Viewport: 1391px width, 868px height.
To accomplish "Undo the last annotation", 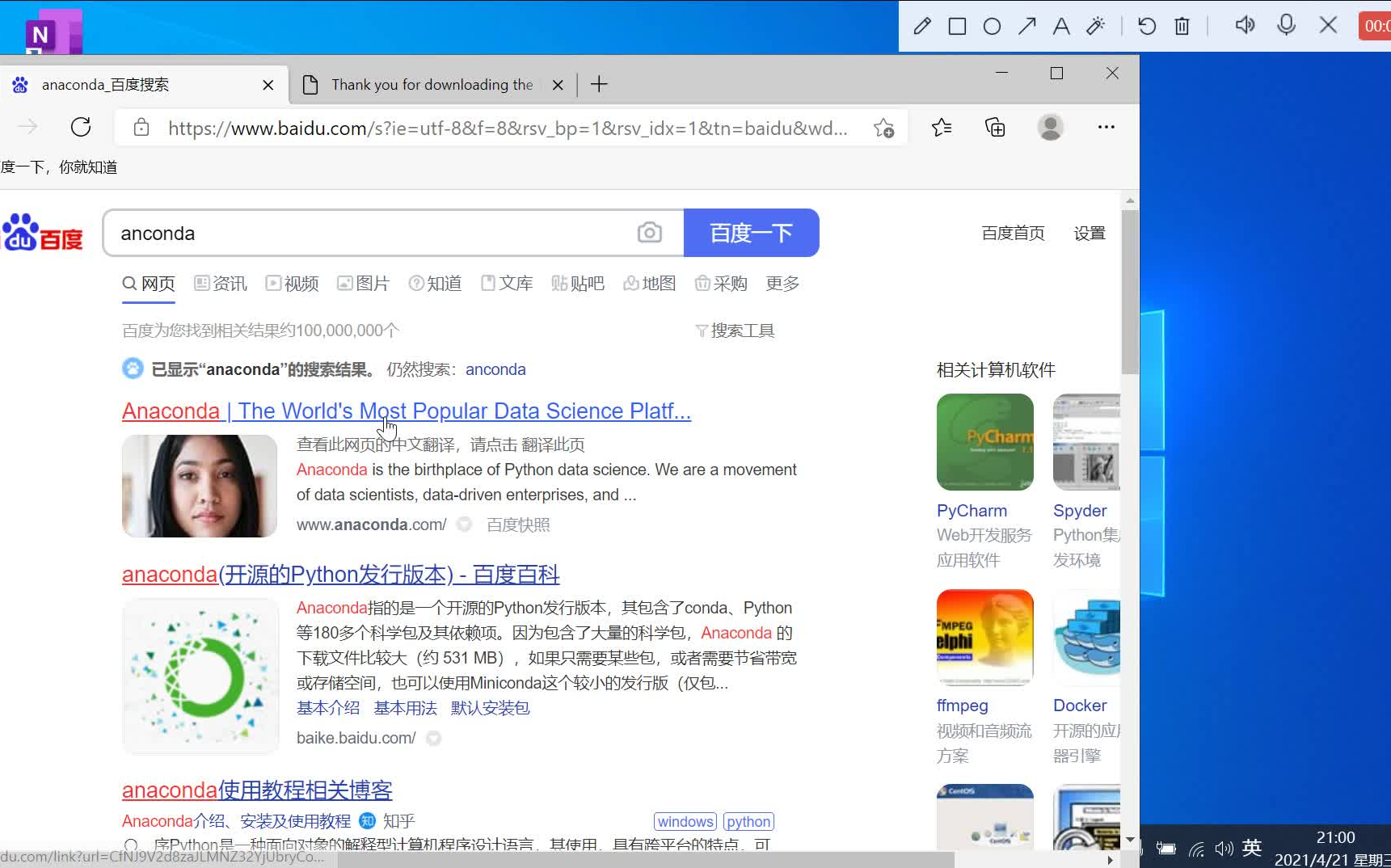I will point(1146,27).
